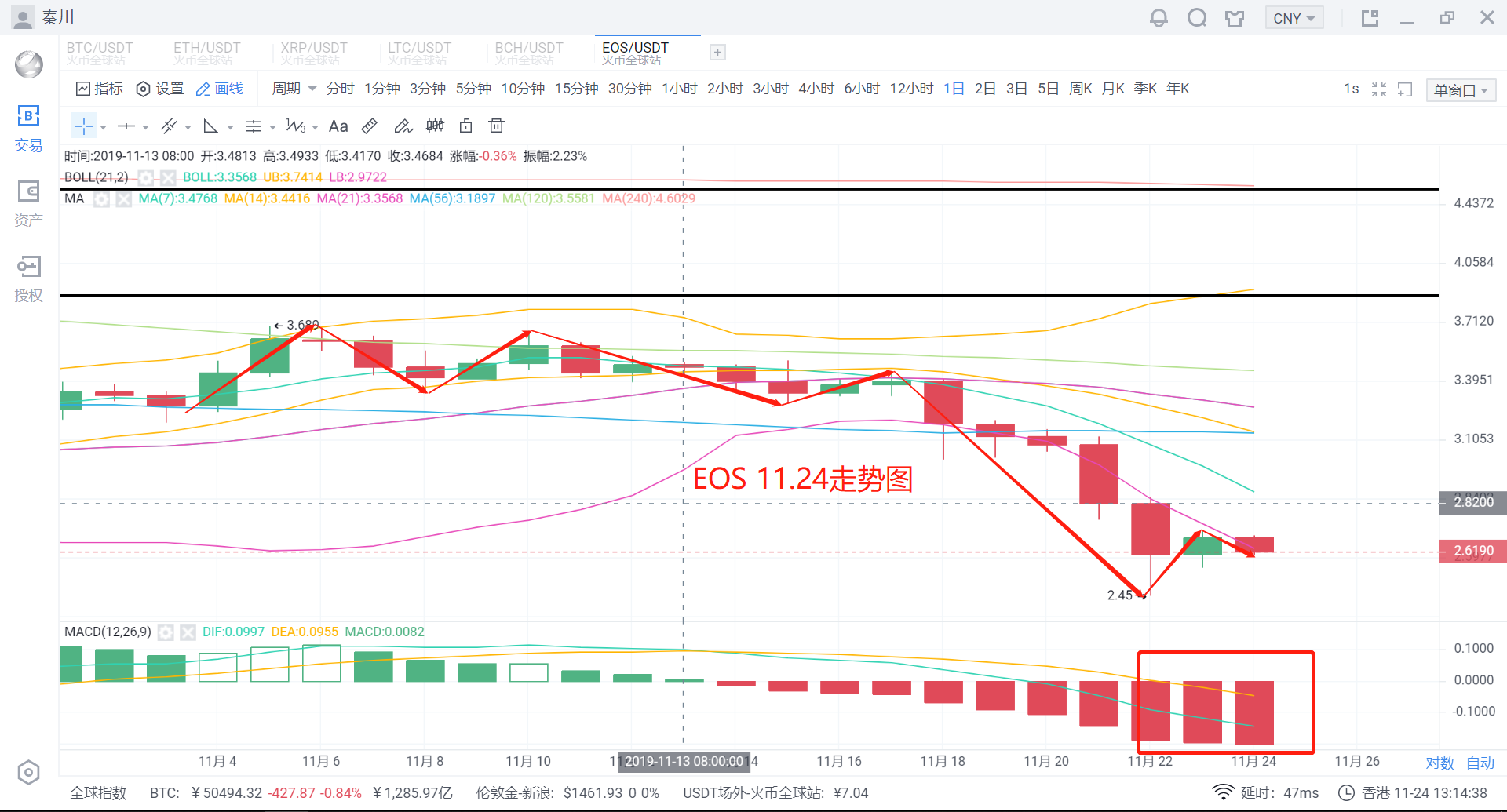This screenshot has width=1507, height=812.
Task: Select the freehand pencil drawing tool
Action: tap(403, 126)
